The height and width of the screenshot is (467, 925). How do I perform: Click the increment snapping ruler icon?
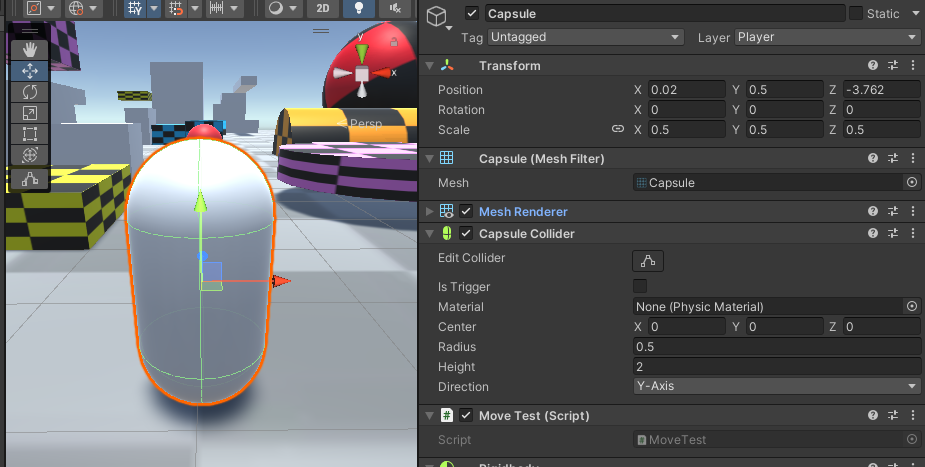(x=217, y=8)
